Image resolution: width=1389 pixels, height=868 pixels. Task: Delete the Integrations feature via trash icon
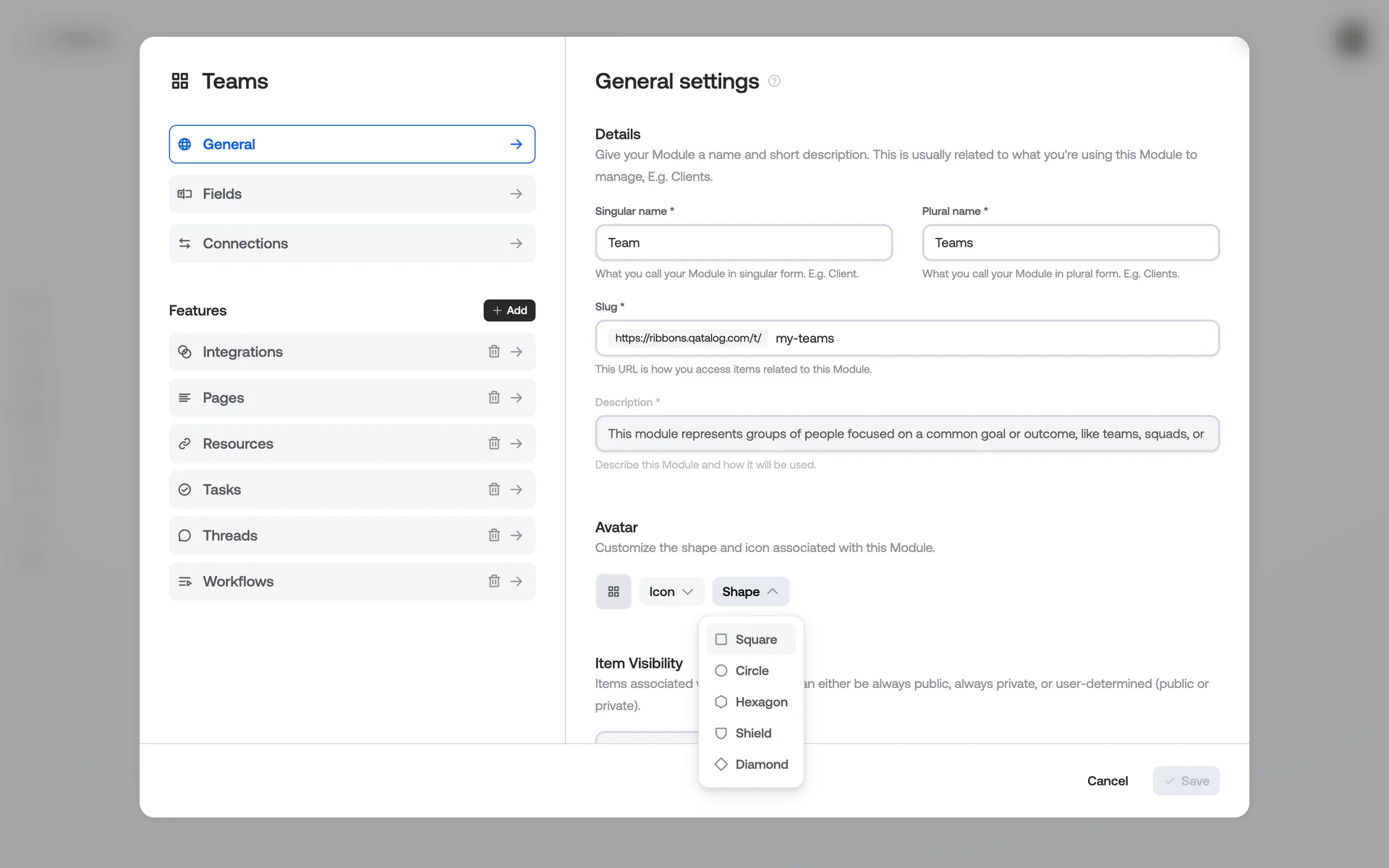(x=494, y=352)
